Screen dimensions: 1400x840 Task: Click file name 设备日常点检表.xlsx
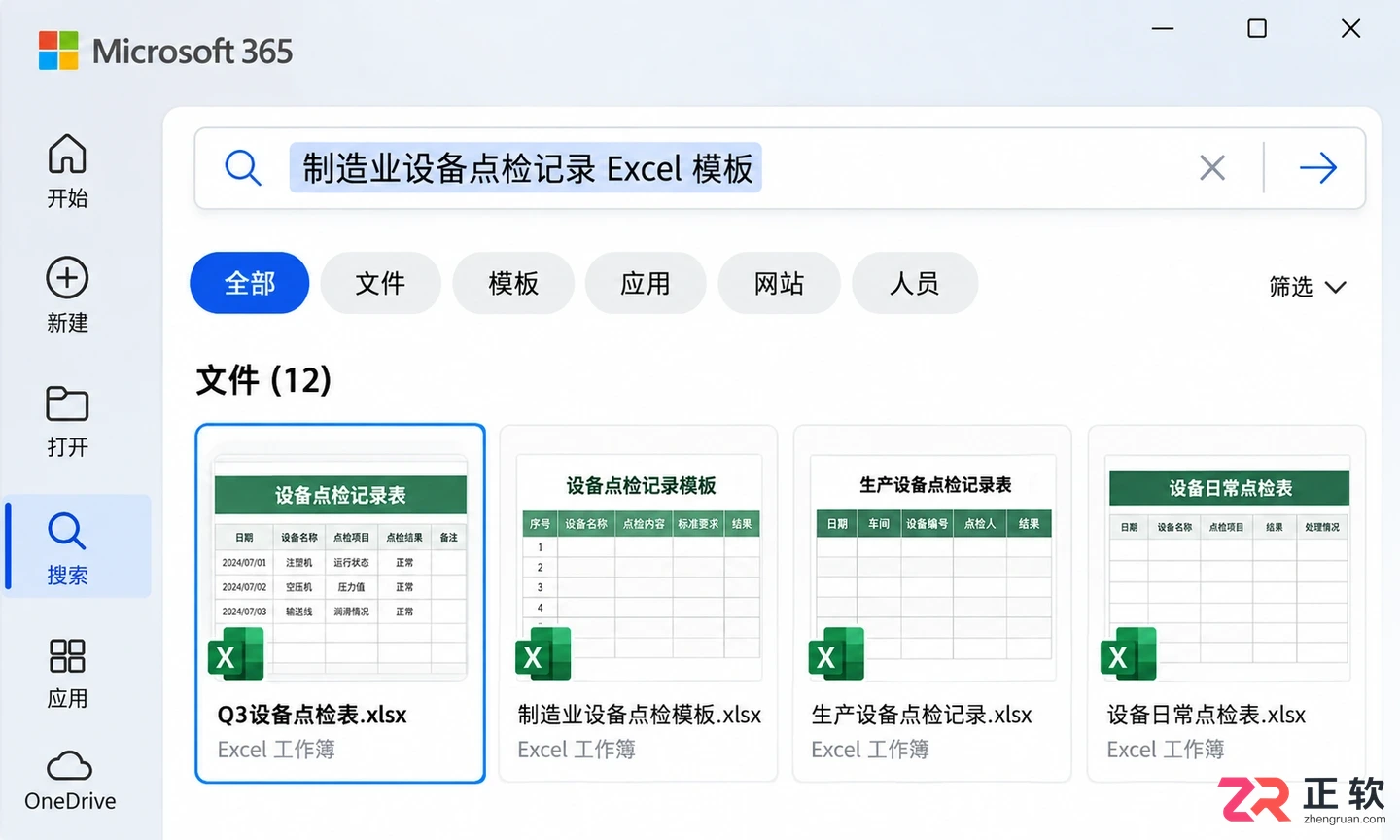[1207, 715]
